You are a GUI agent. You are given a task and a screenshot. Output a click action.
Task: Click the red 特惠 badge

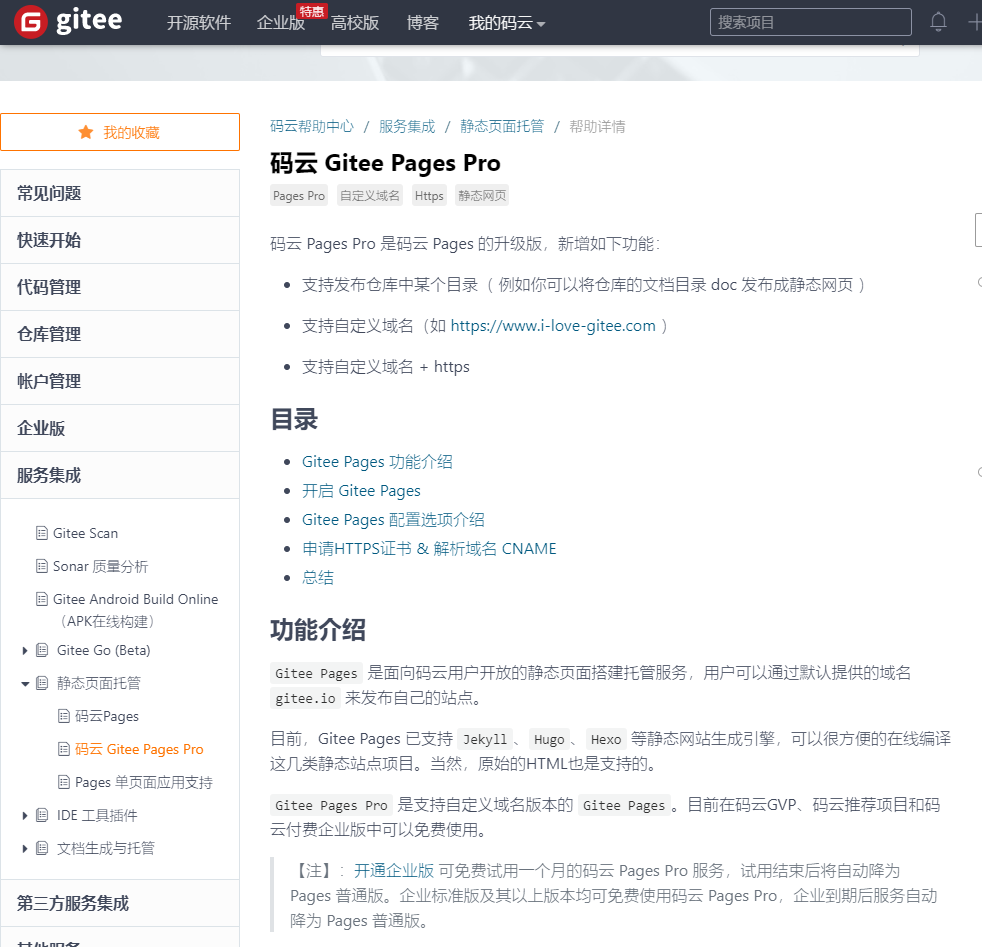(x=311, y=11)
